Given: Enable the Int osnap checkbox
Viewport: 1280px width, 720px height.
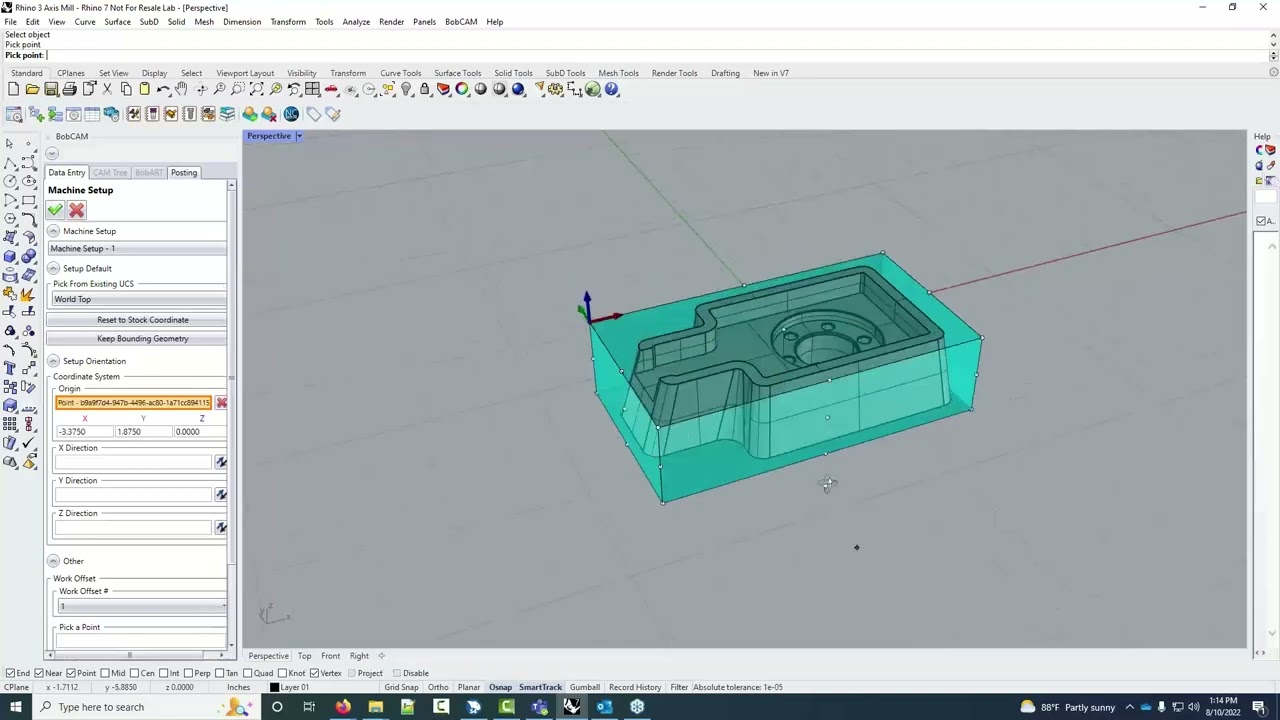Looking at the screenshot, I should (163, 673).
